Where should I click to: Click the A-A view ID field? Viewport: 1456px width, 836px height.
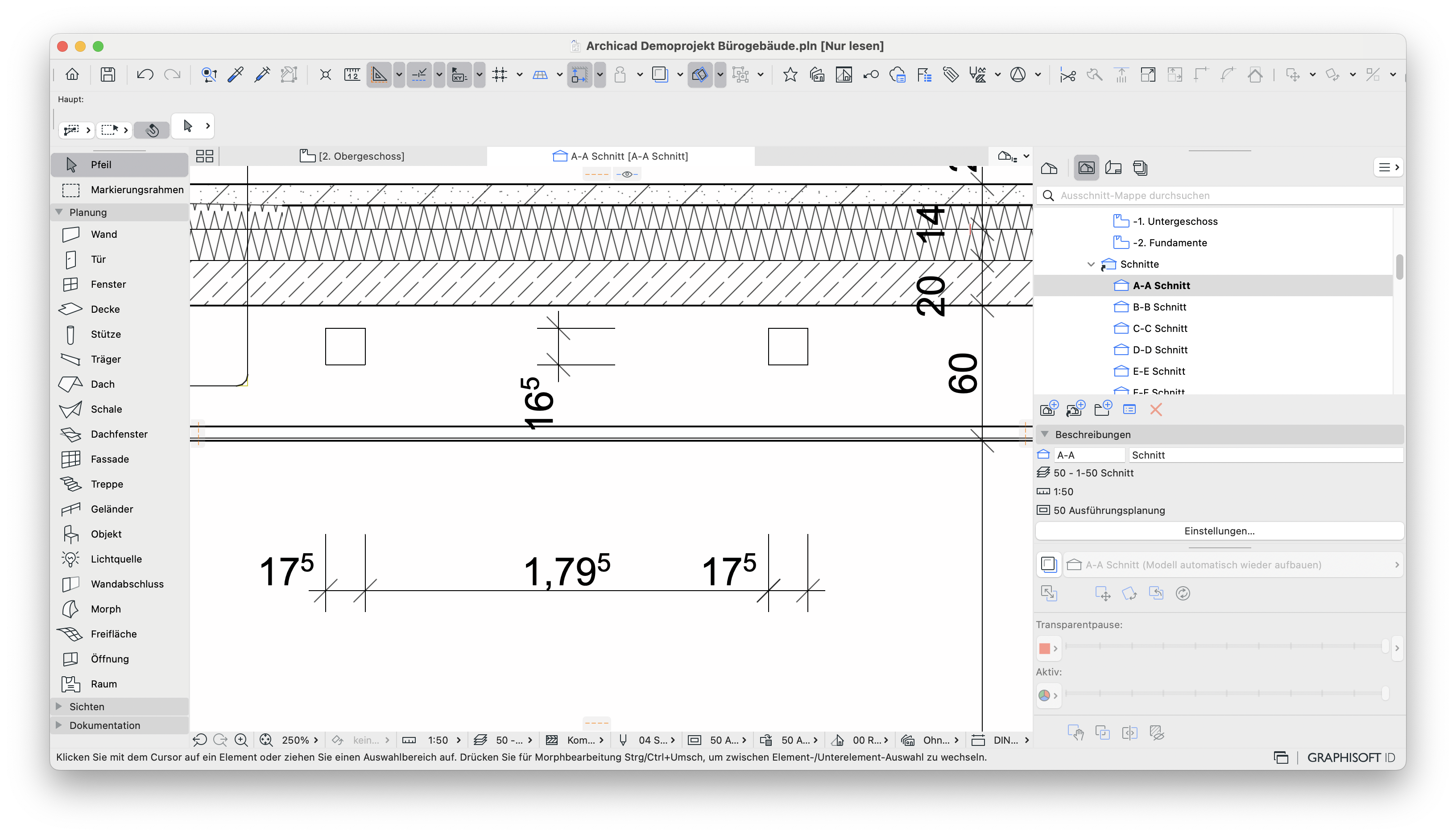(1089, 455)
